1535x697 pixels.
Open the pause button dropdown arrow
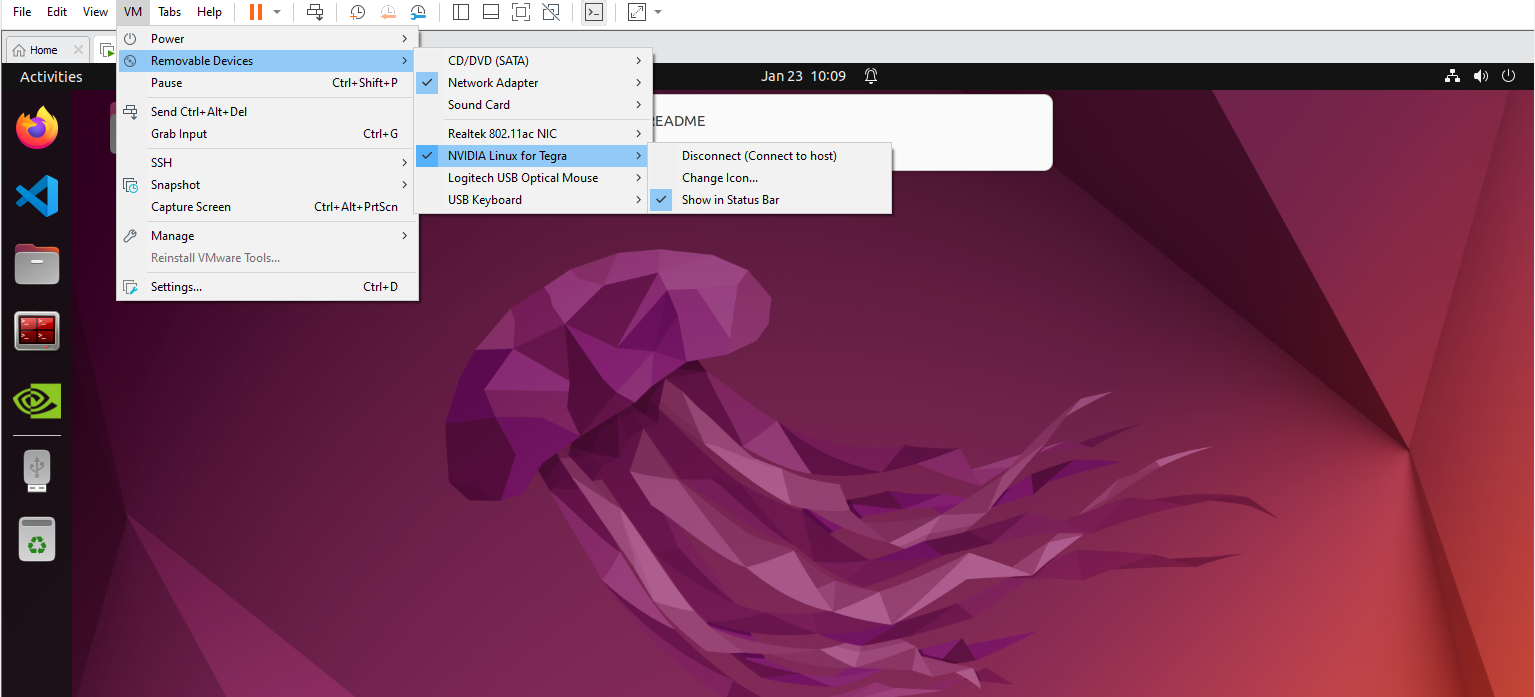[x=275, y=12]
